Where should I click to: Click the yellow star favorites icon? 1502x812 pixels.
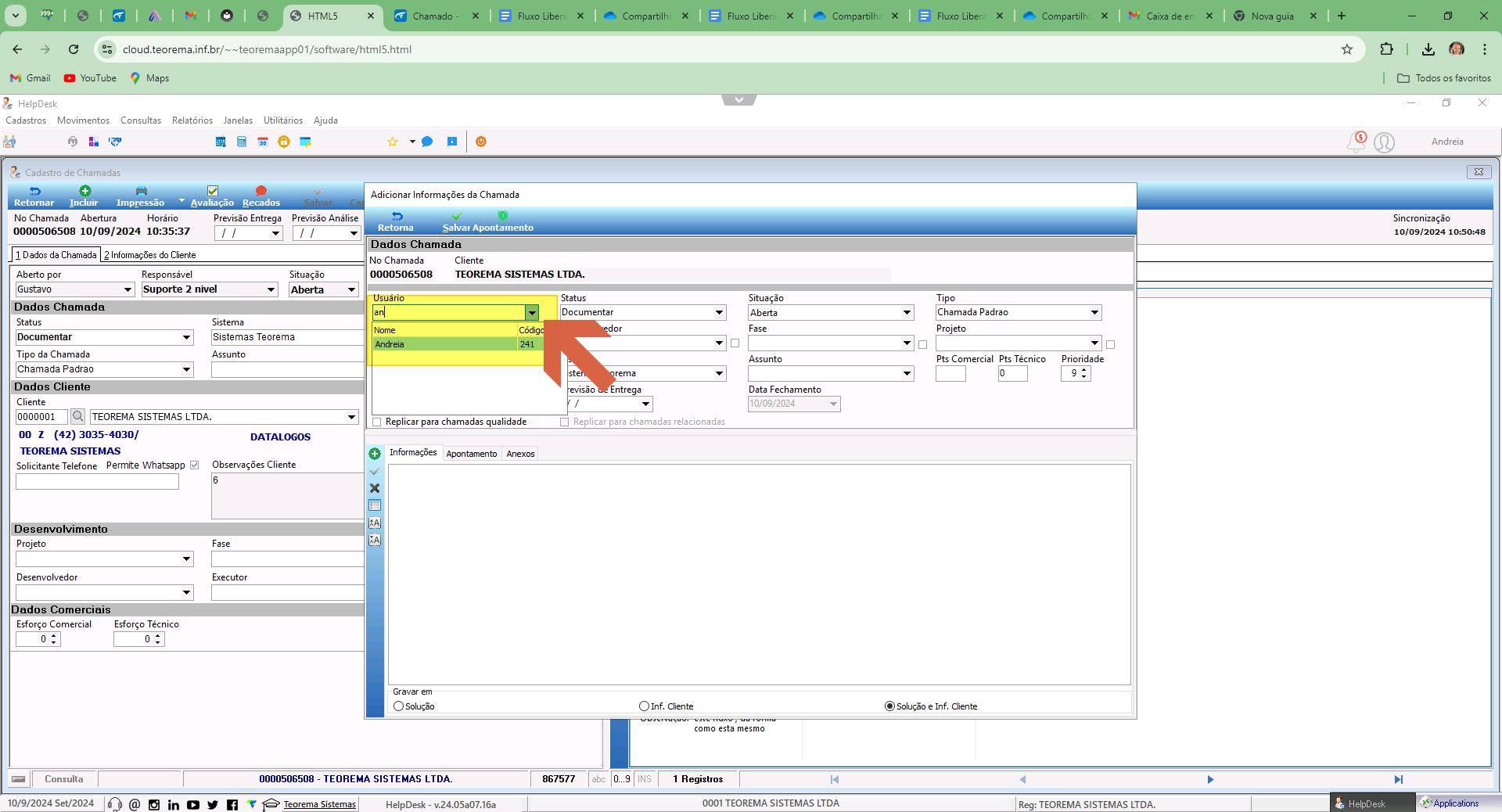(393, 142)
